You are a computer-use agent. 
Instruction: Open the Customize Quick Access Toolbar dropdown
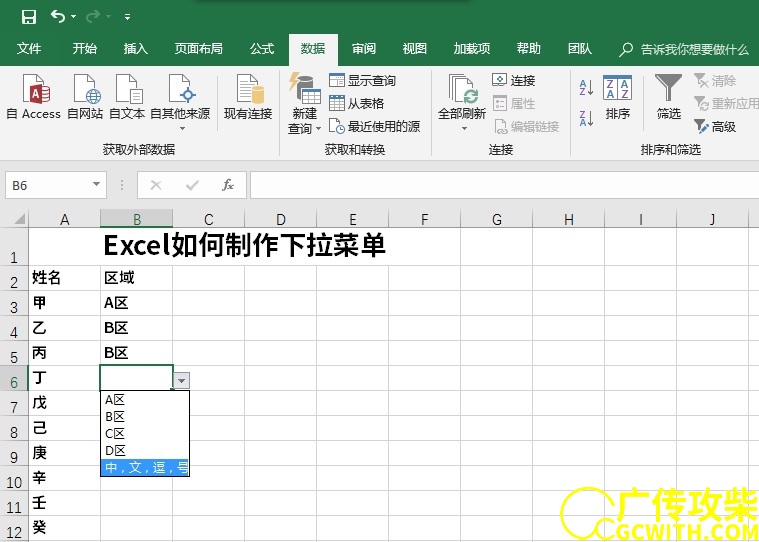[x=127, y=17]
